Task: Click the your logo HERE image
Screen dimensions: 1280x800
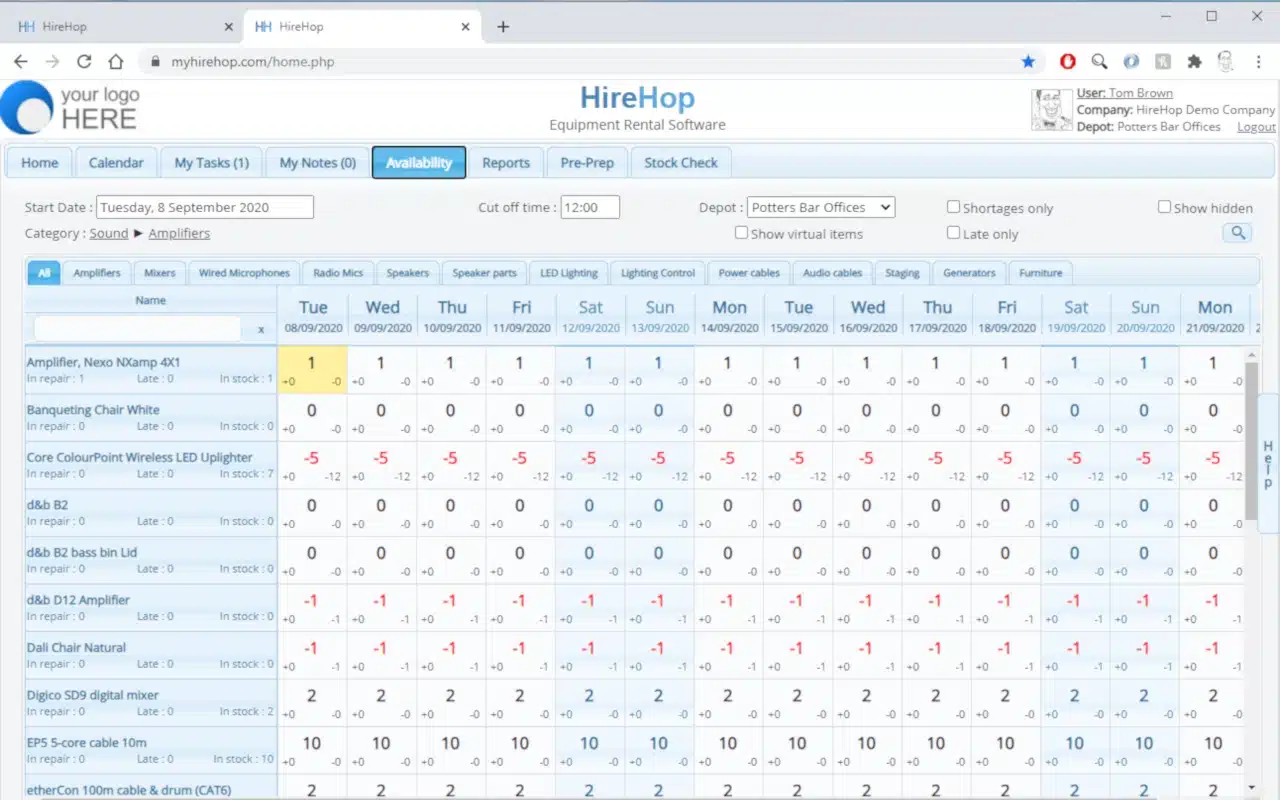Action: point(70,108)
